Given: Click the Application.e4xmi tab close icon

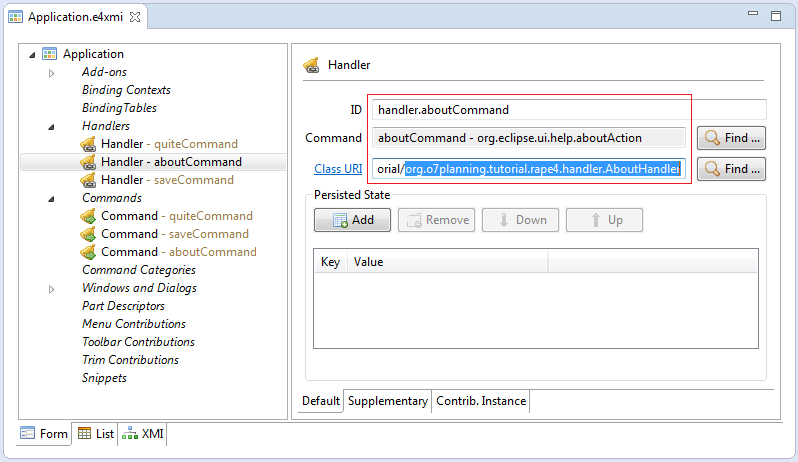Looking at the screenshot, I should click(x=135, y=17).
